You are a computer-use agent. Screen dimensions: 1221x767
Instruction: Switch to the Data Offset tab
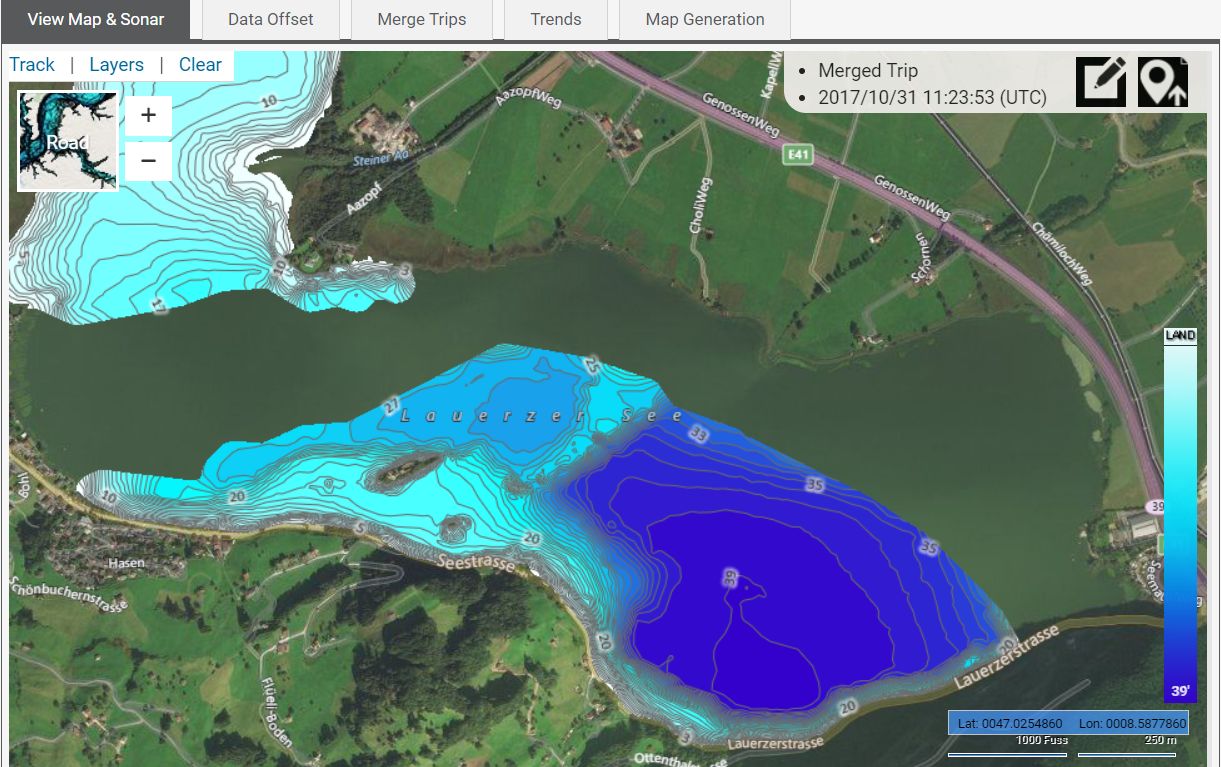(270, 19)
